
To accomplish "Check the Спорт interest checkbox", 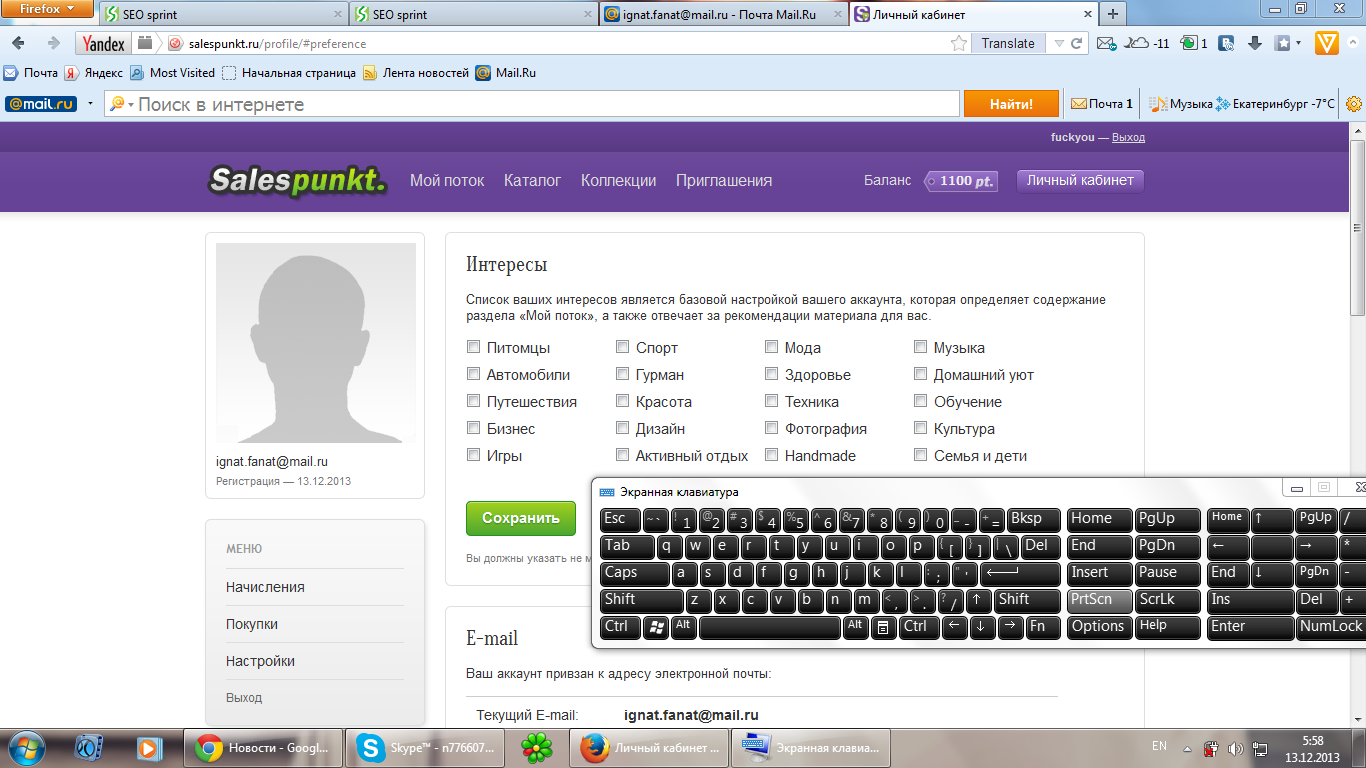I will pyautogui.click(x=623, y=347).
